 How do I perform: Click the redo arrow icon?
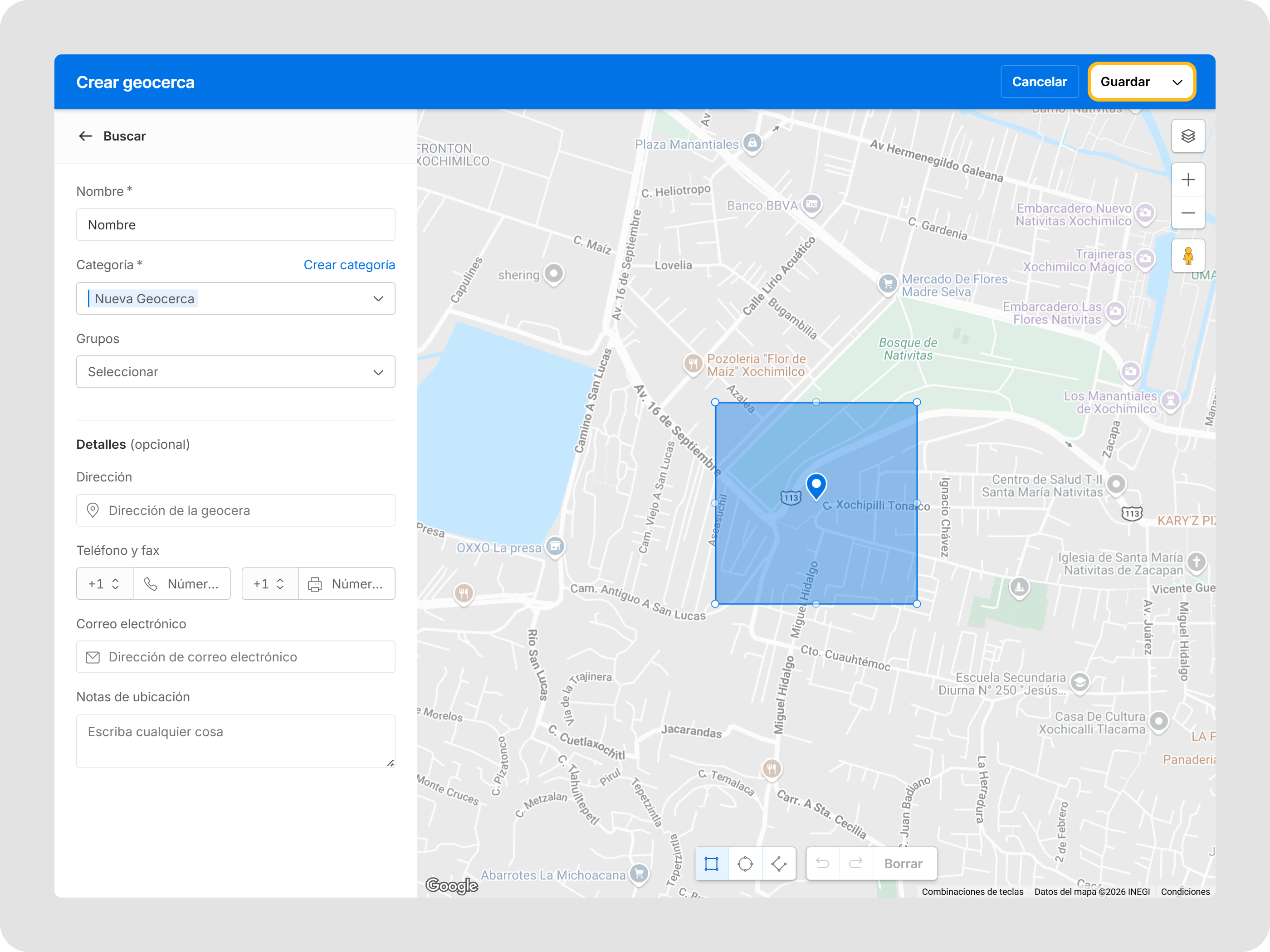coord(856,864)
